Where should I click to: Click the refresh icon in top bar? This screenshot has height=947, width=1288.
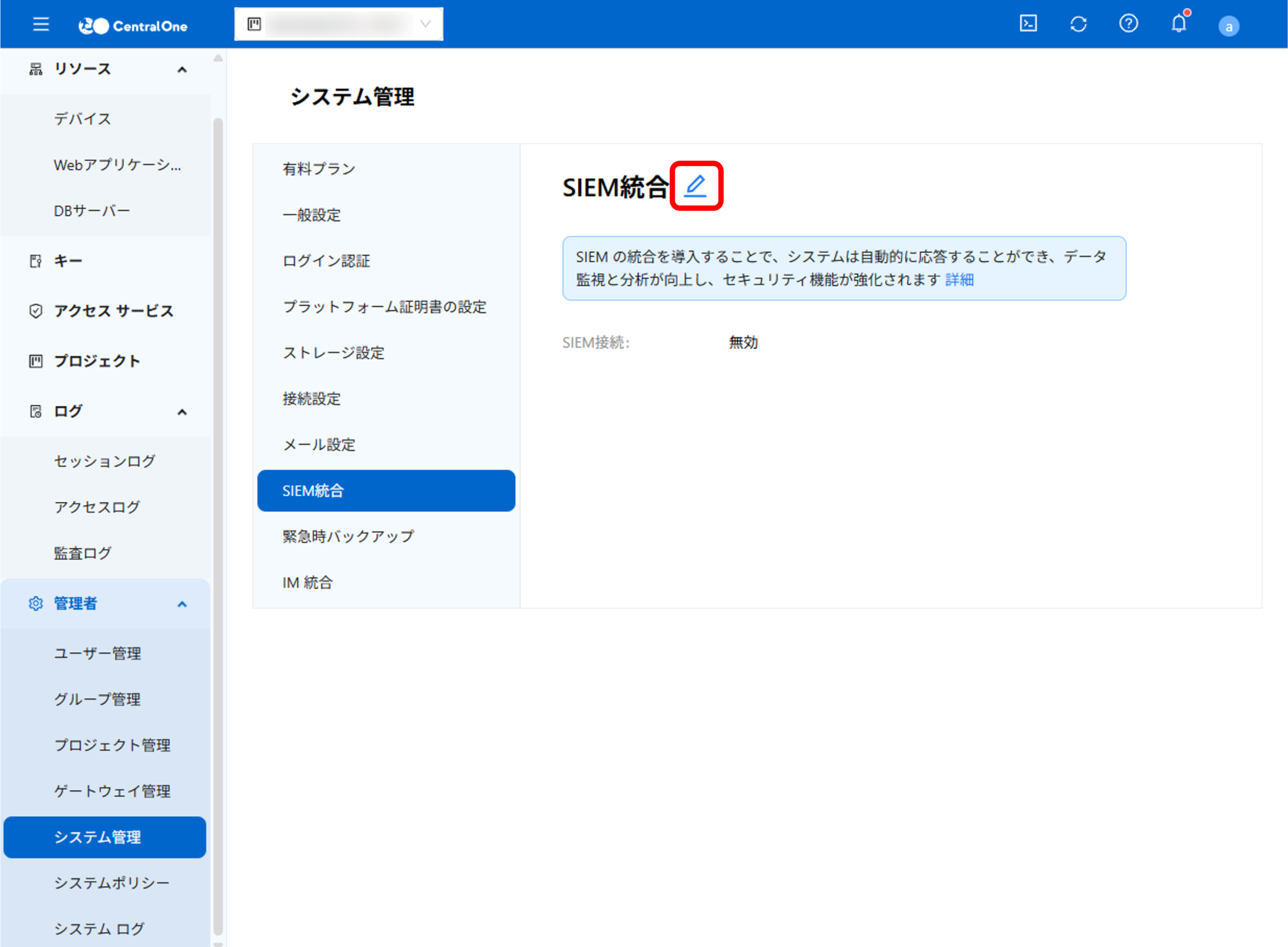tap(1078, 24)
